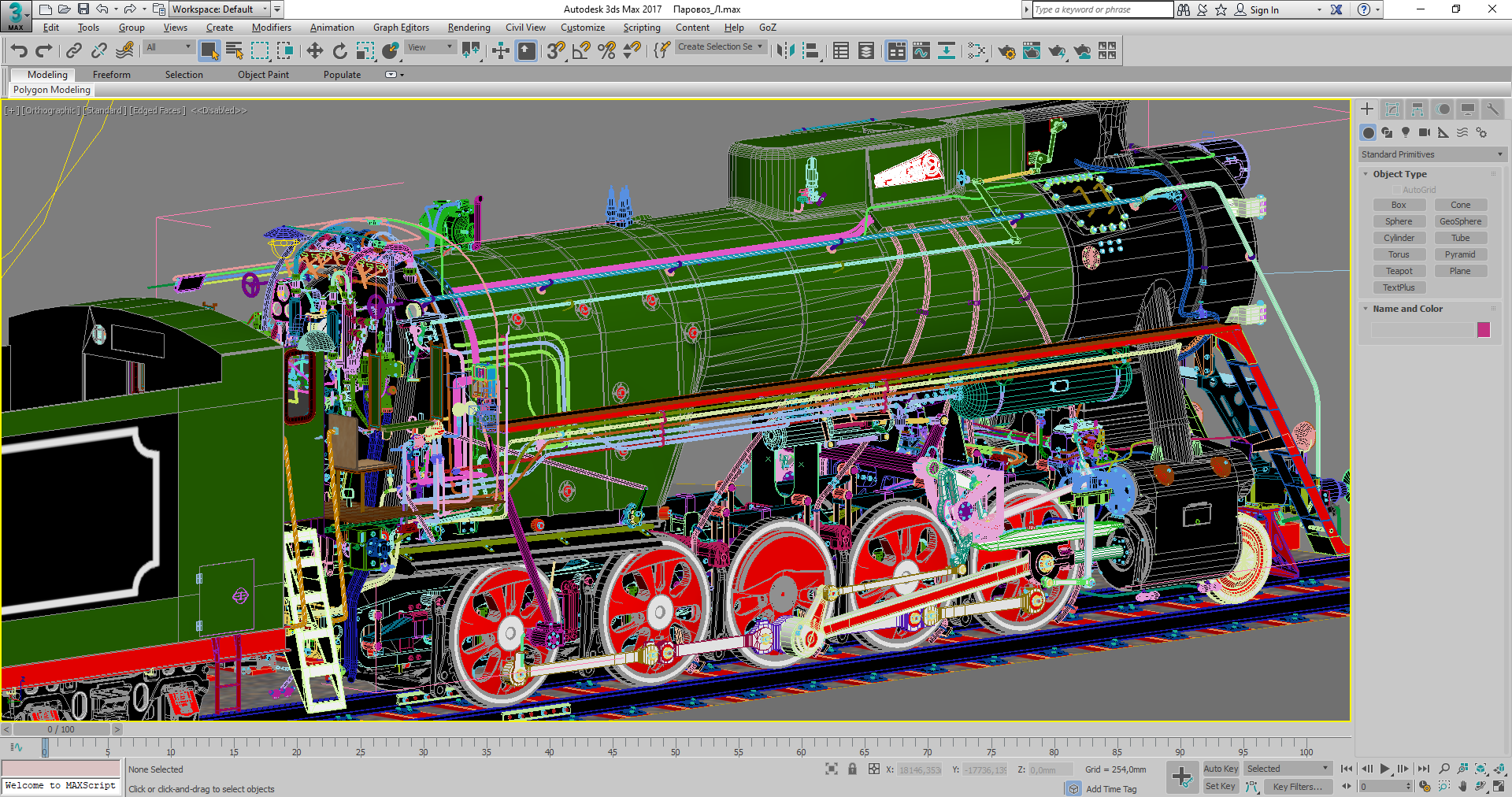Image resolution: width=1512 pixels, height=797 pixels.
Task: Open the Scripting menu
Action: tap(642, 28)
